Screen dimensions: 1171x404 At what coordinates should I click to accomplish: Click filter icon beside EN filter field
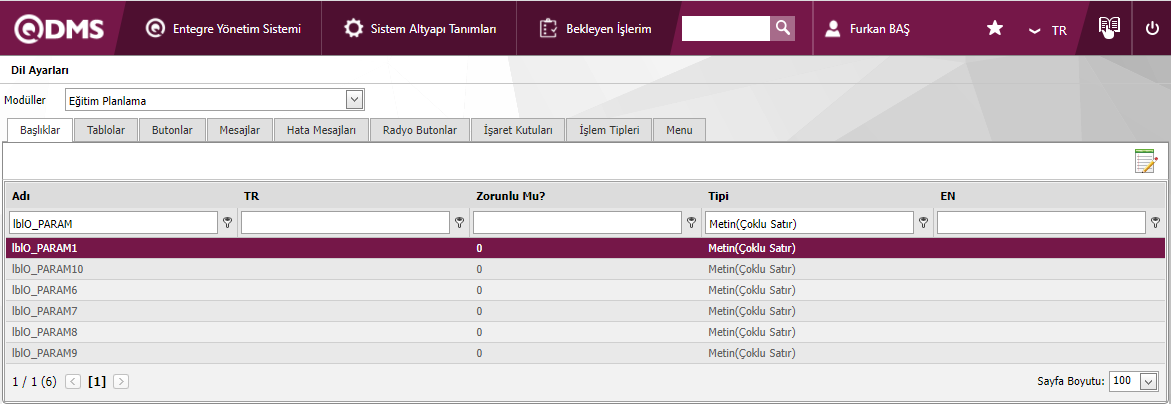click(1155, 223)
